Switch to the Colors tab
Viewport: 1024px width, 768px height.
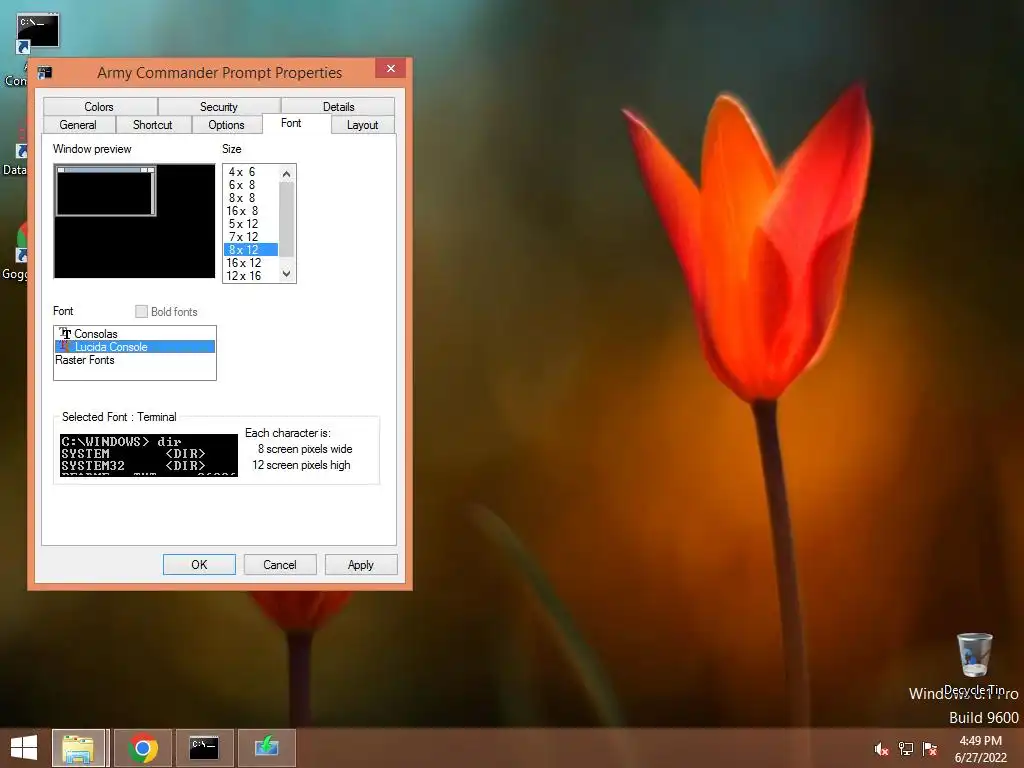point(99,106)
